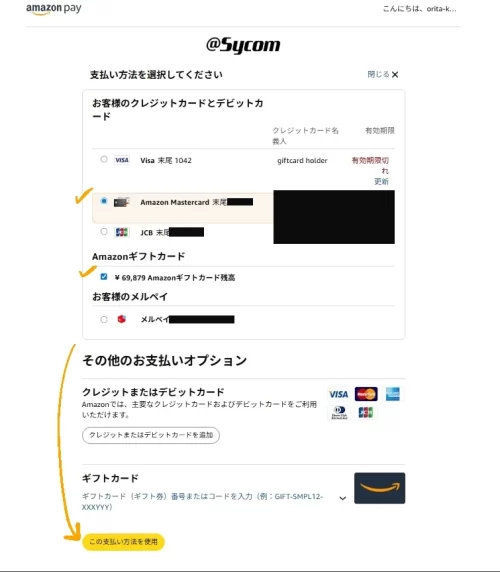
Task: Expand the gift card code entry chevron
Action: [x=342, y=498]
